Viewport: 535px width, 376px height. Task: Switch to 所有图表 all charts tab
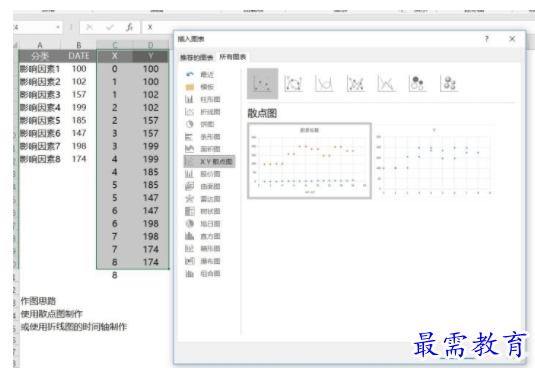tap(233, 57)
